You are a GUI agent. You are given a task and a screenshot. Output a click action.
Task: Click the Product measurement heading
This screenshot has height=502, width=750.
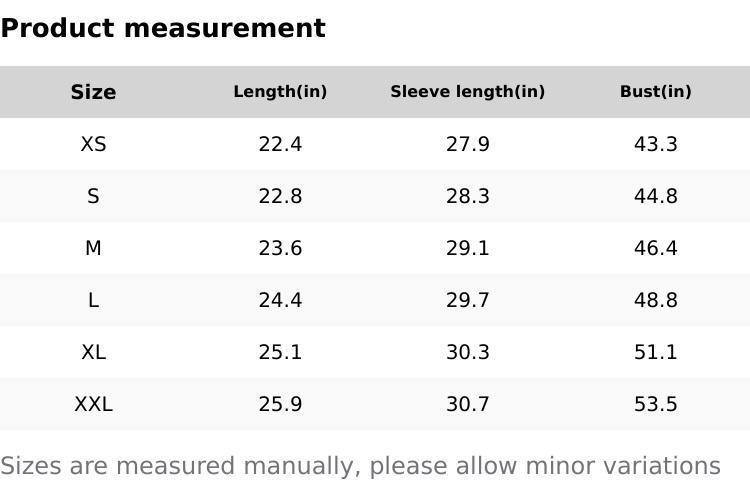pyautogui.click(x=163, y=28)
